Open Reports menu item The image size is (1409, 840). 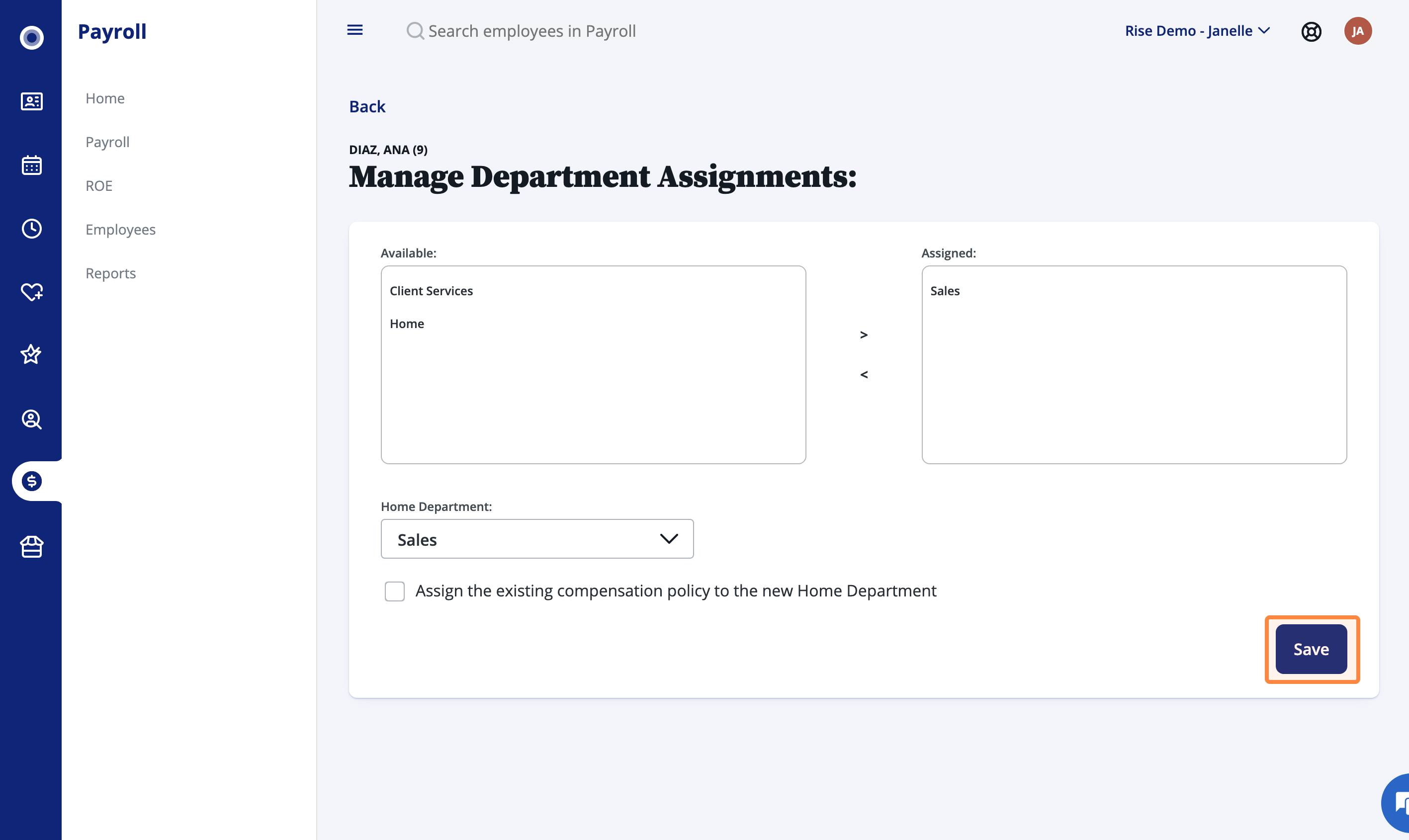coord(111,273)
